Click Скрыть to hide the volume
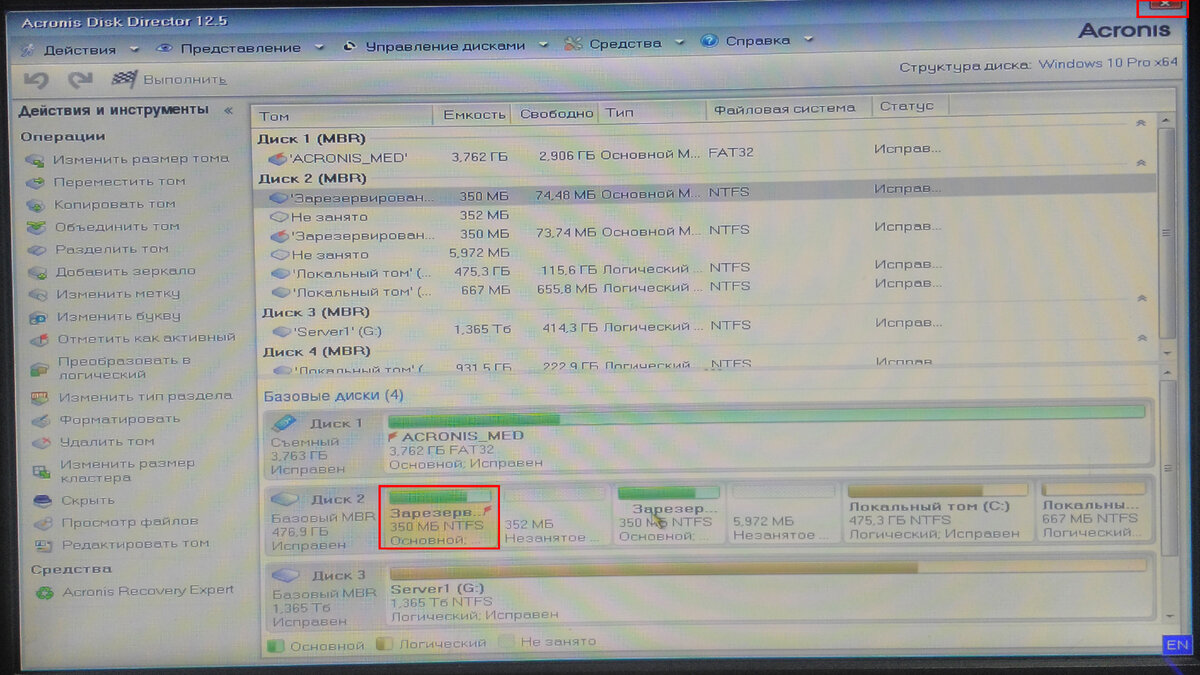 (75, 500)
